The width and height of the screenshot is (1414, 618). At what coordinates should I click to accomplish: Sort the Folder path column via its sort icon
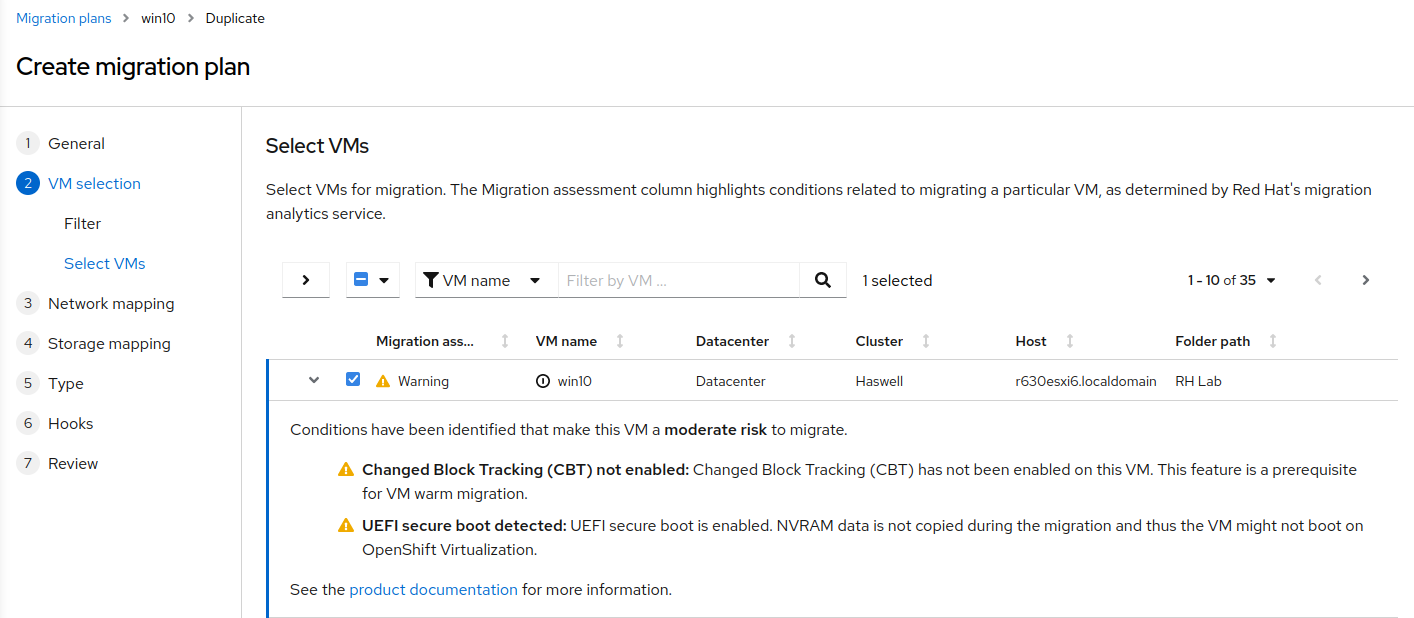pos(1273,341)
